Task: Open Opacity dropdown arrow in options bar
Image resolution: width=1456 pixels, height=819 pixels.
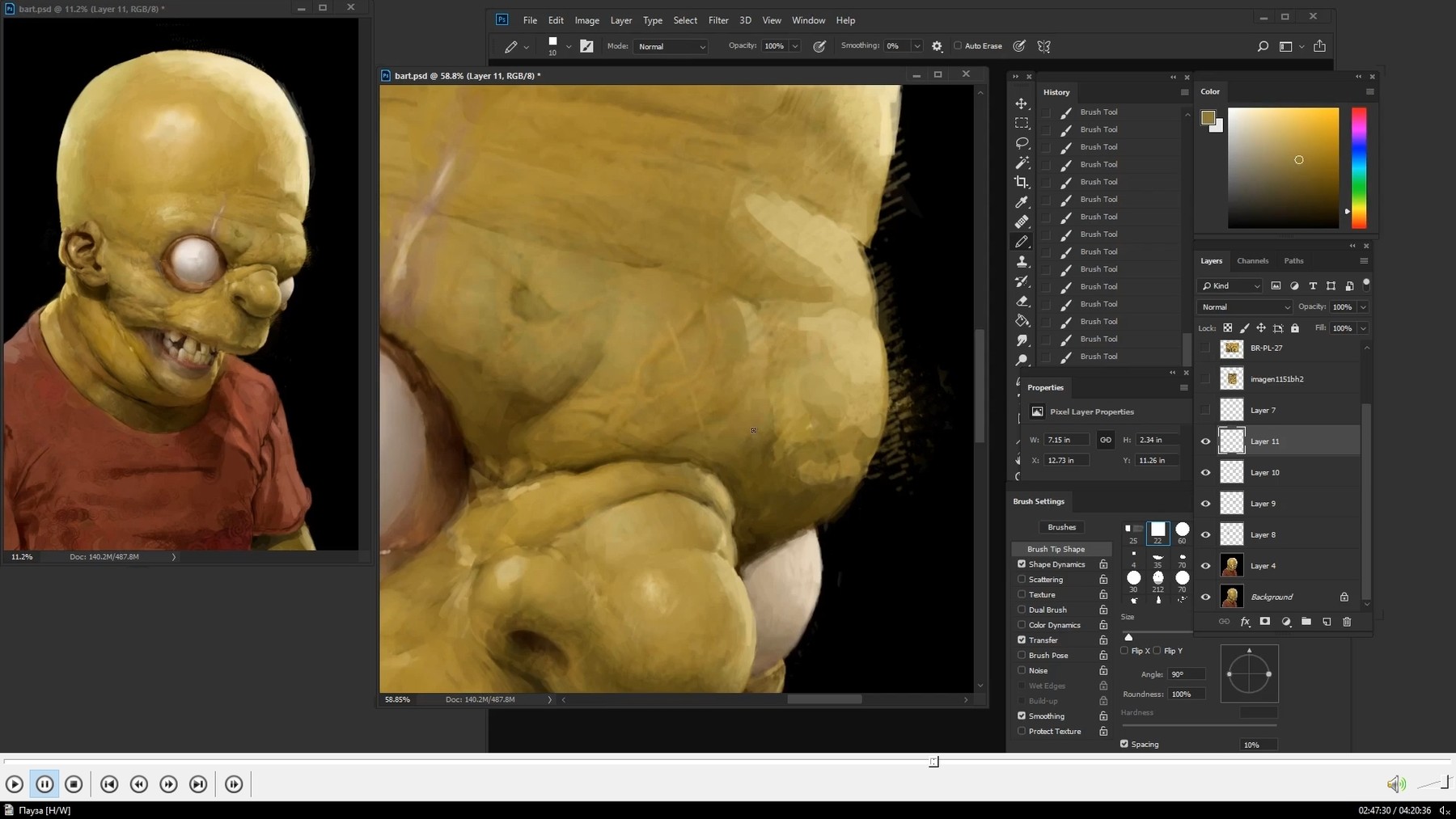Action: tap(795, 46)
